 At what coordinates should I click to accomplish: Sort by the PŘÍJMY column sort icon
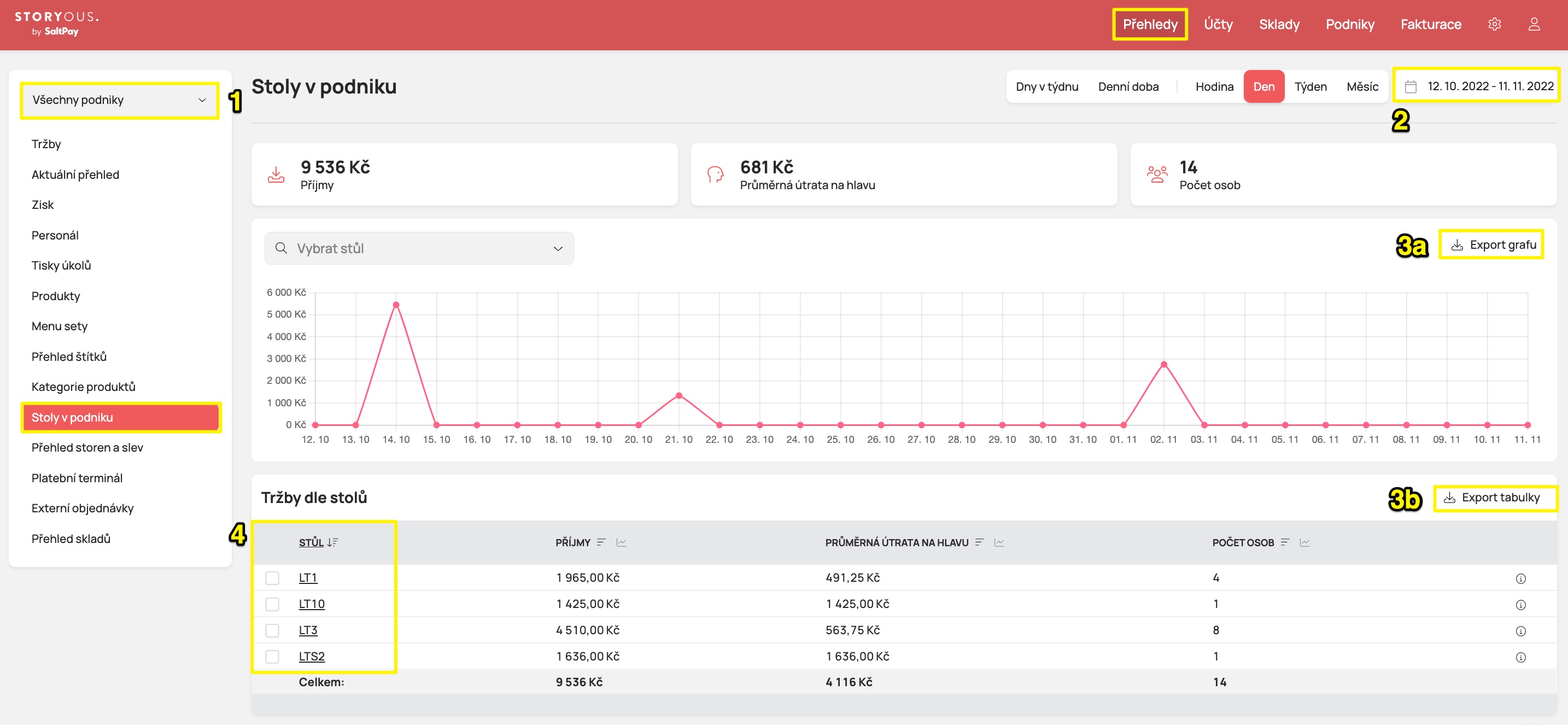(601, 542)
